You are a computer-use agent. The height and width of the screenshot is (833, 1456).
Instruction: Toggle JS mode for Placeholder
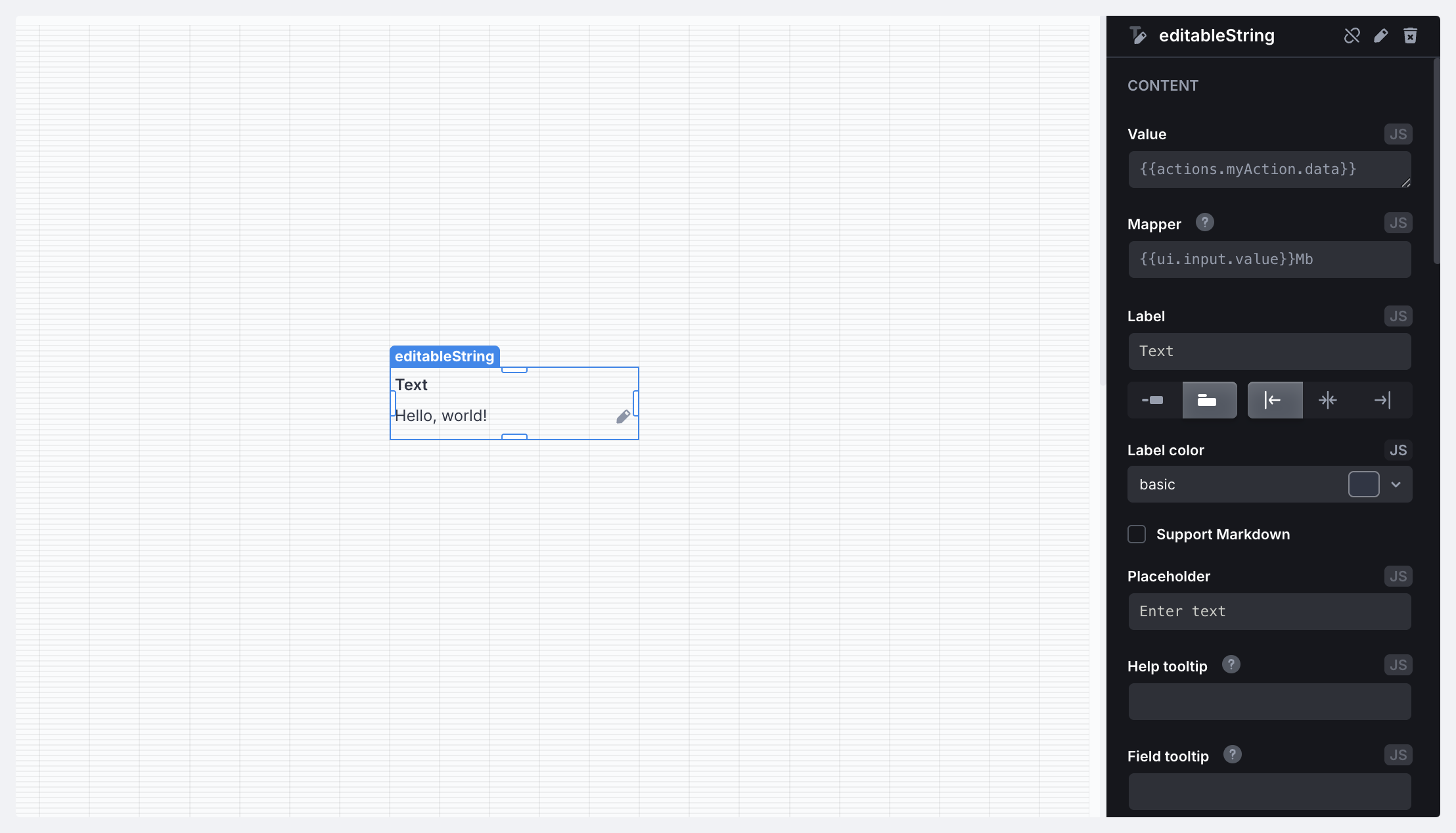pyautogui.click(x=1398, y=576)
